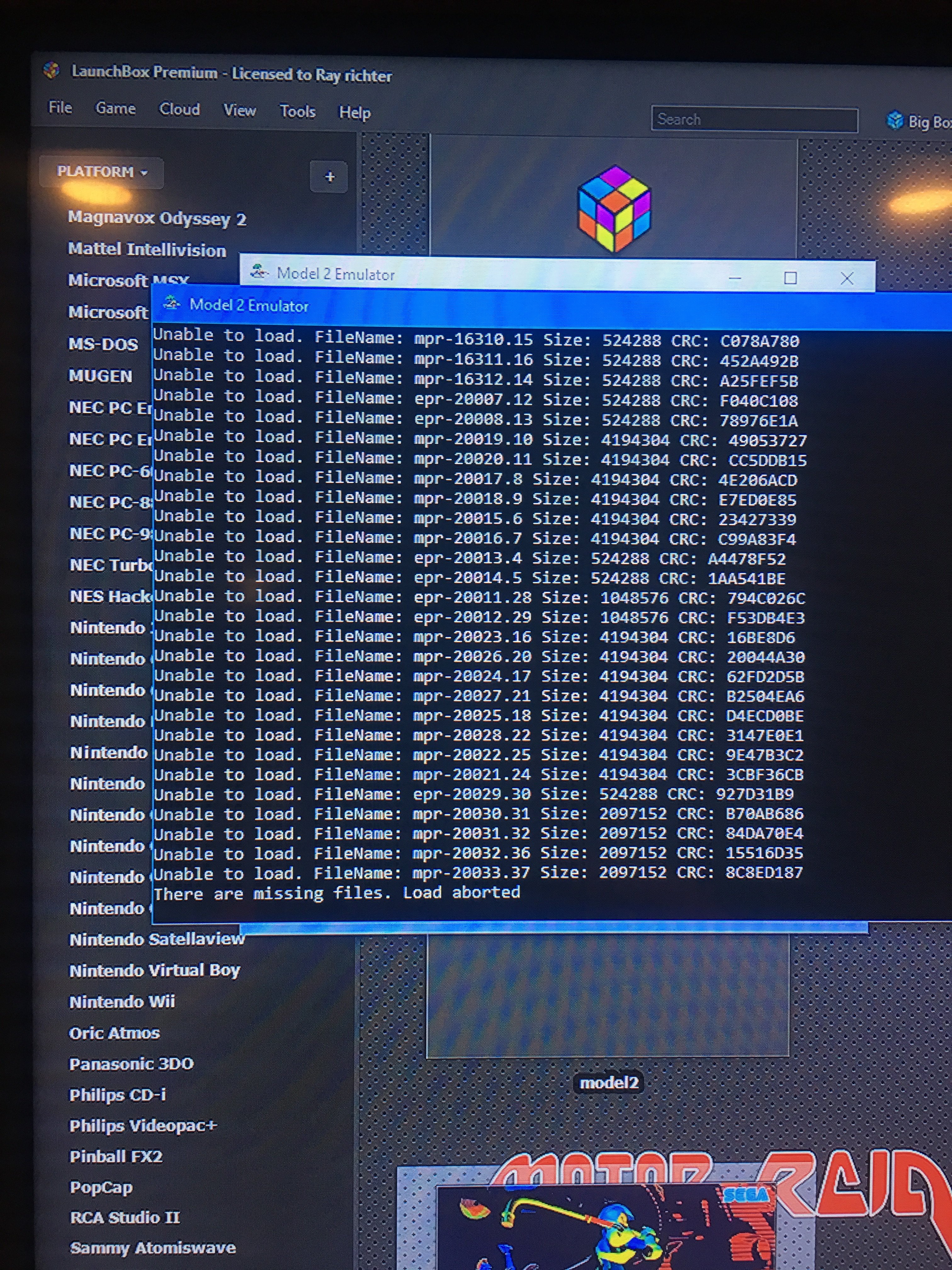Select Panasonic 3DO platform
The image size is (952, 1270).
click(x=131, y=1064)
